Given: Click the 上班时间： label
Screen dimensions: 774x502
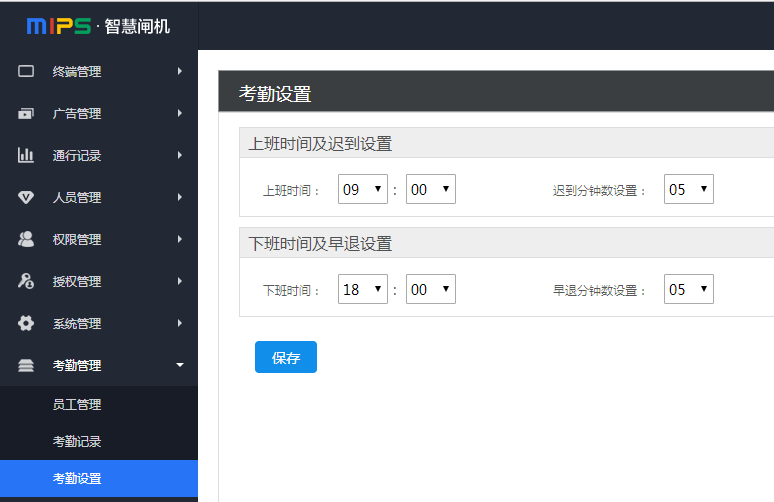Looking at the screenshot, I should click(x=291, y=191).
